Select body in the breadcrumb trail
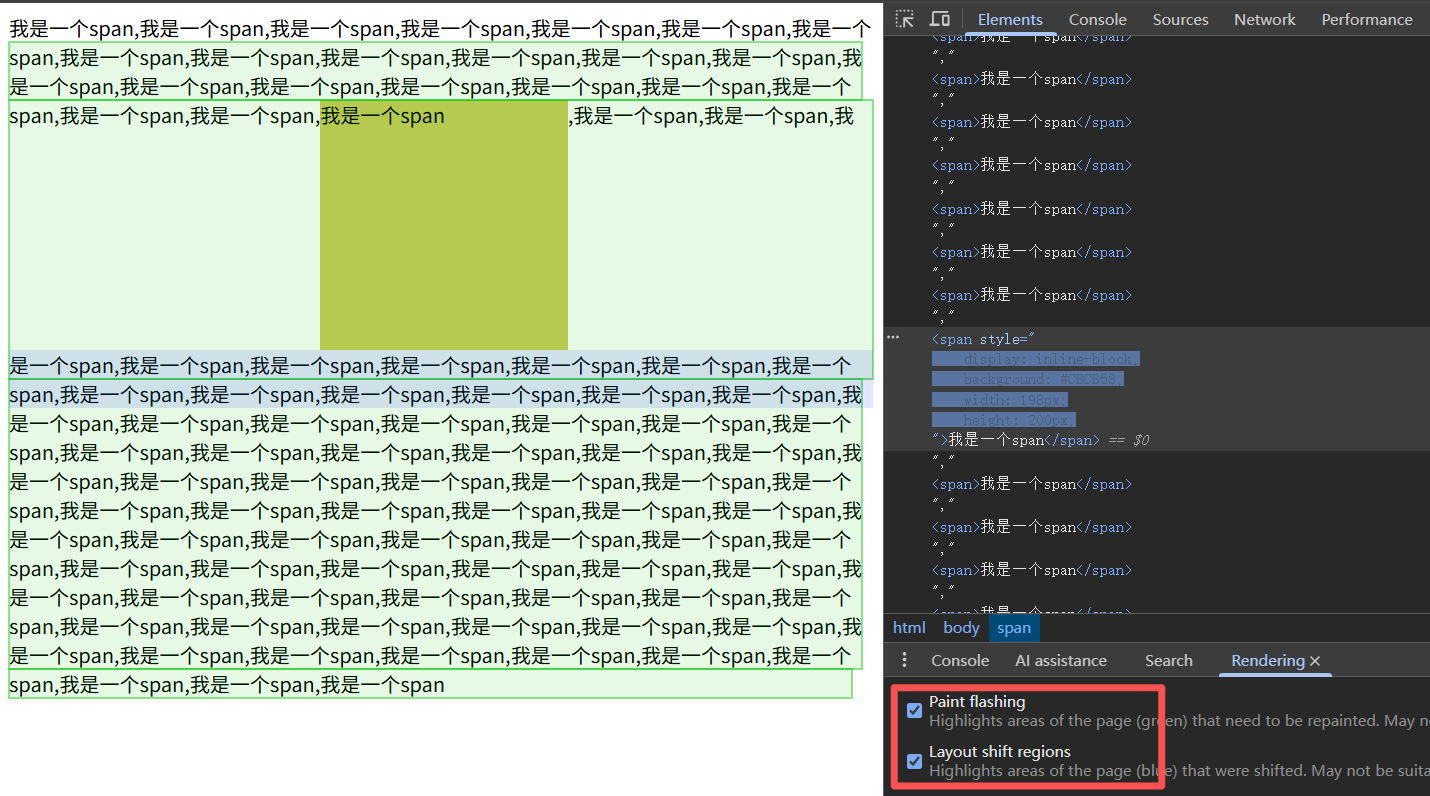This screenshot has width=1430, height=796. (x=961, y=628)
